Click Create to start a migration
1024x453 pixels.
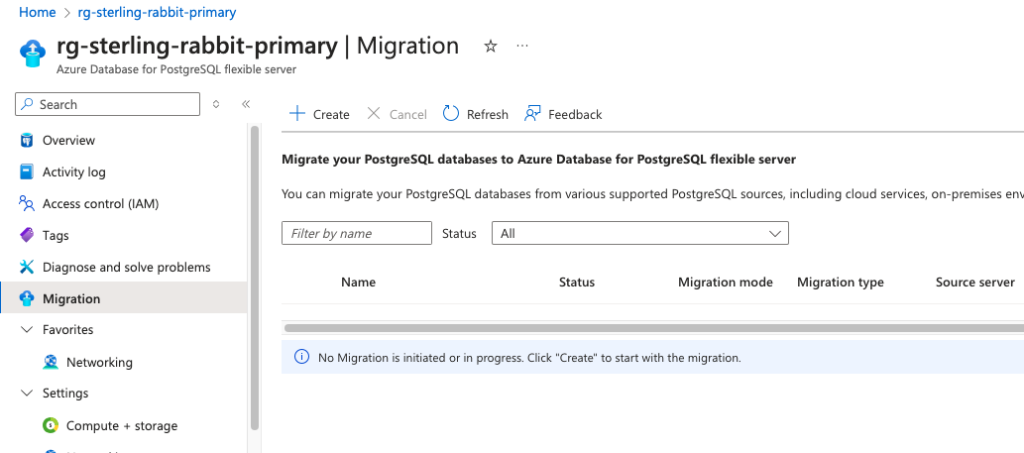pos(319,114)
